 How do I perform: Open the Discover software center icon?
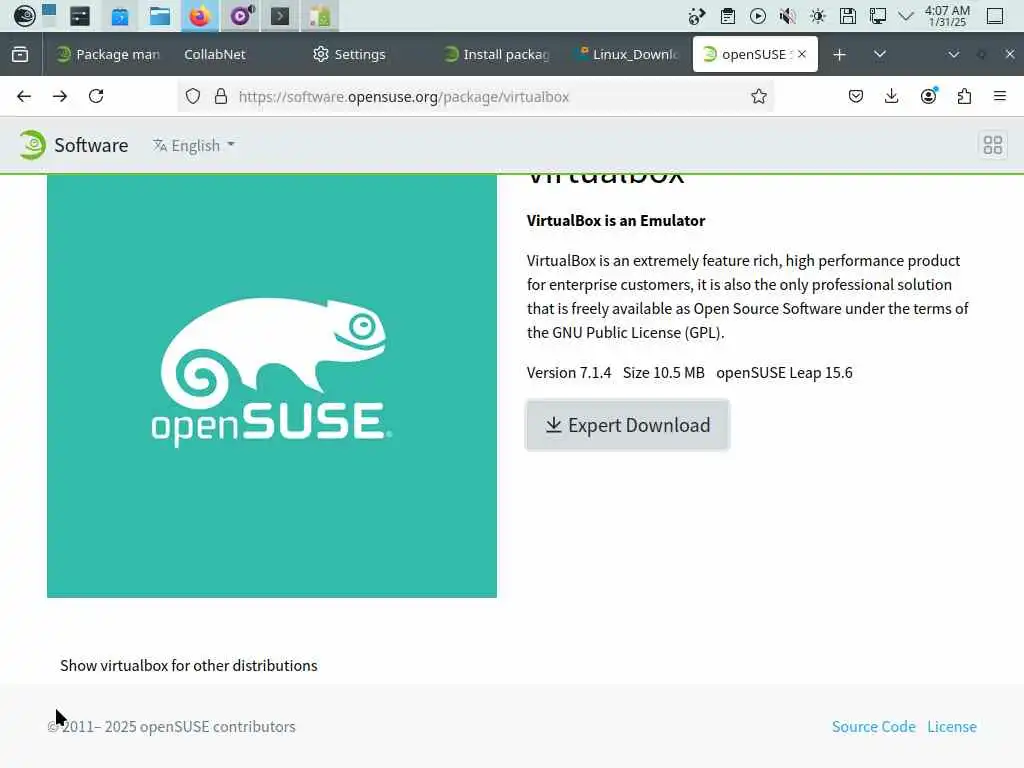[120, 16]
